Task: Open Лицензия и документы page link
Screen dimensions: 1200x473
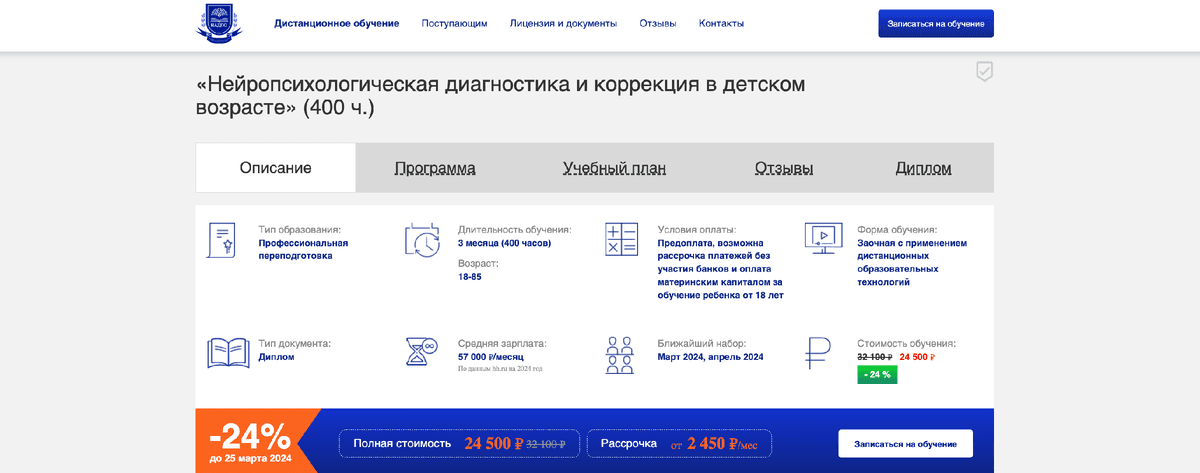Action: point(563,23)
